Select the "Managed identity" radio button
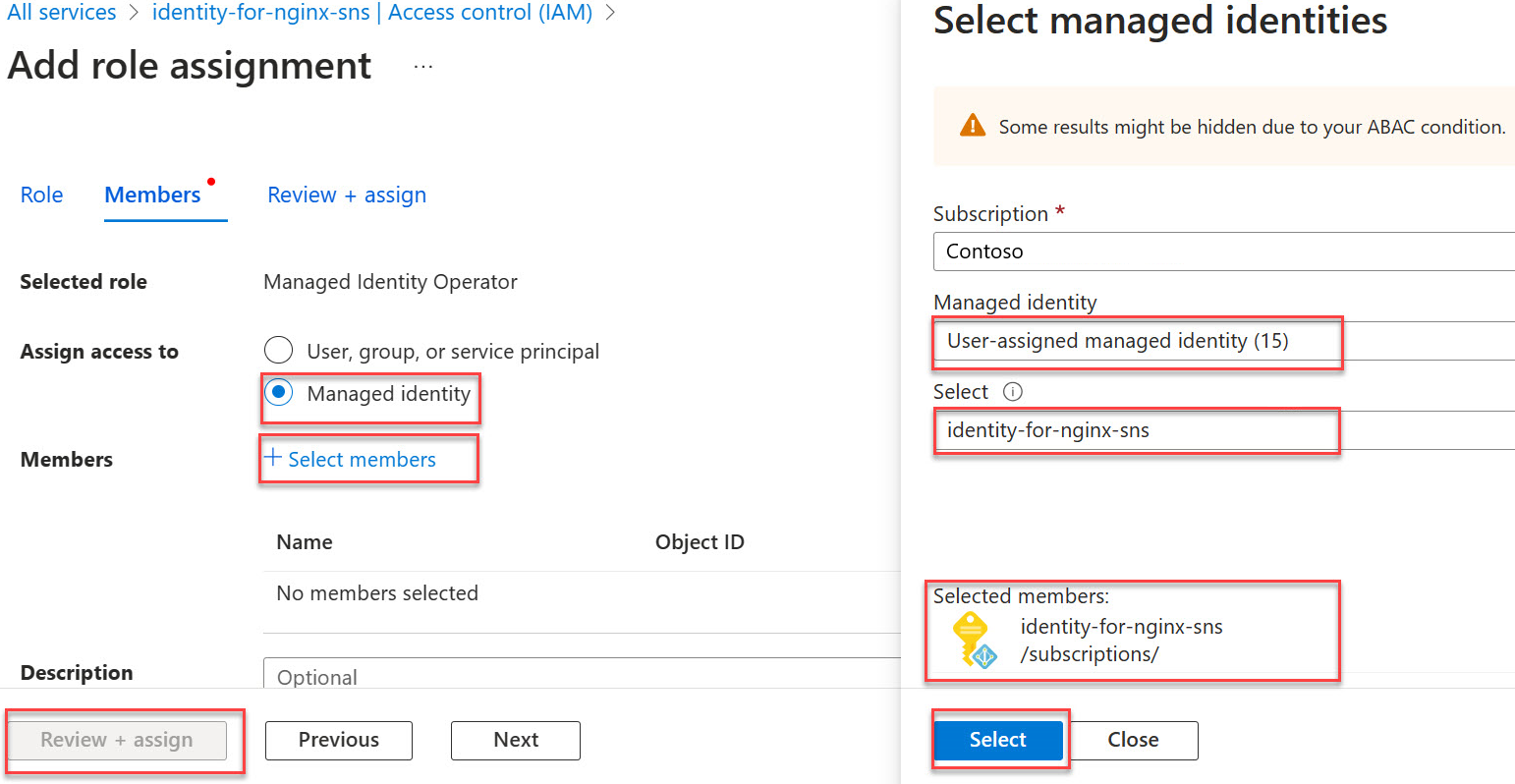Viewport: 1515px width, 784px height. 278,392
